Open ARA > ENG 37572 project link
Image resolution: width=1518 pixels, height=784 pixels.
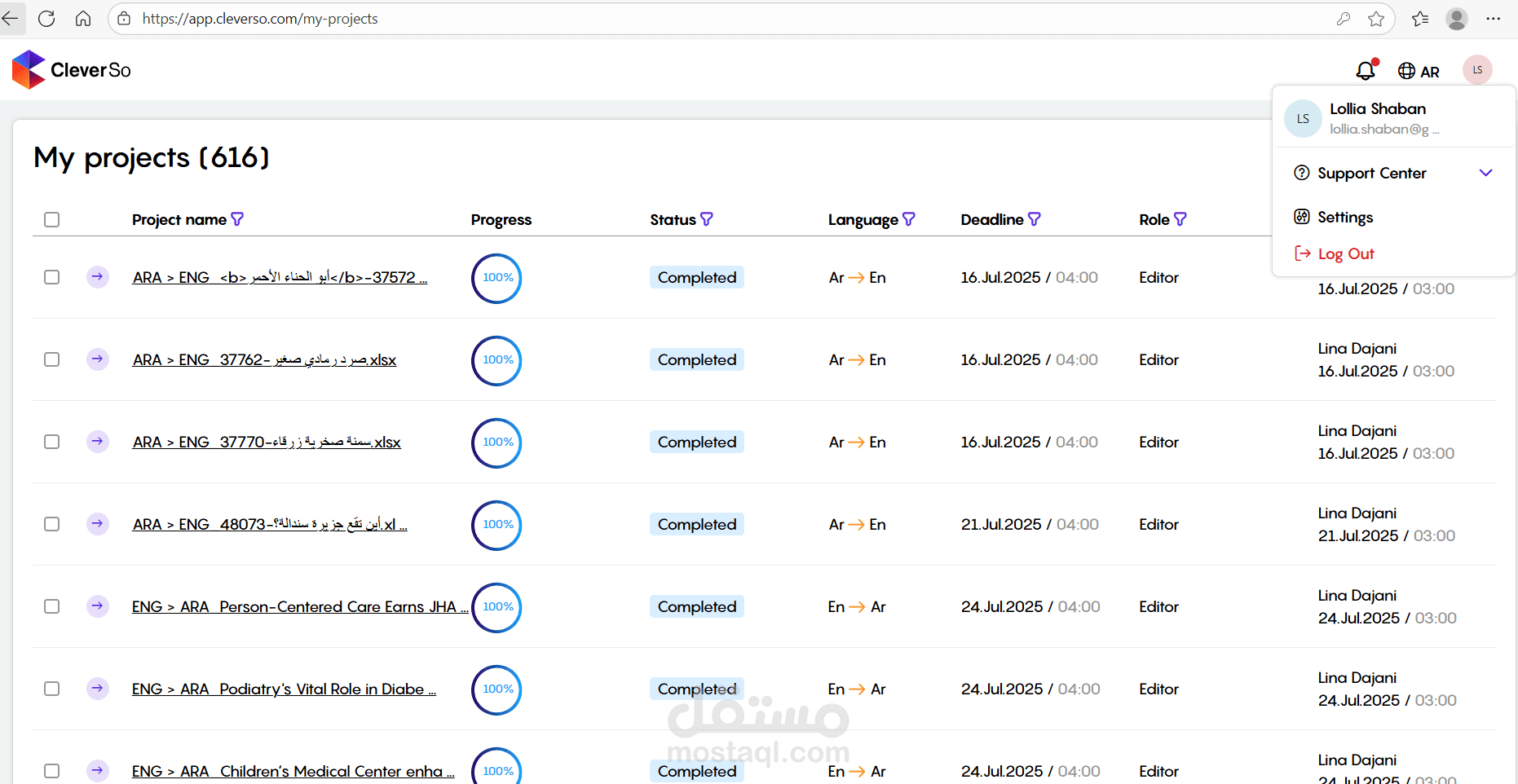pyautogui.click(x=280, y=277)
